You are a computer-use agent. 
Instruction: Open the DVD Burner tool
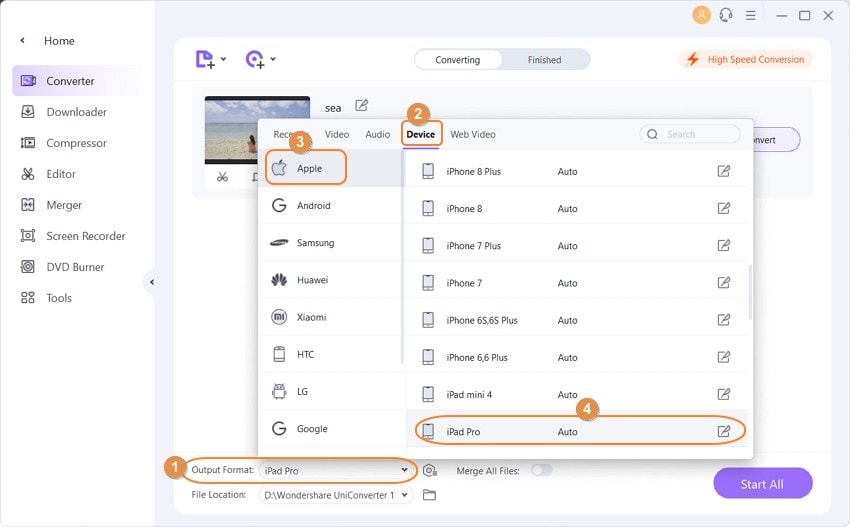click(62, 267)
